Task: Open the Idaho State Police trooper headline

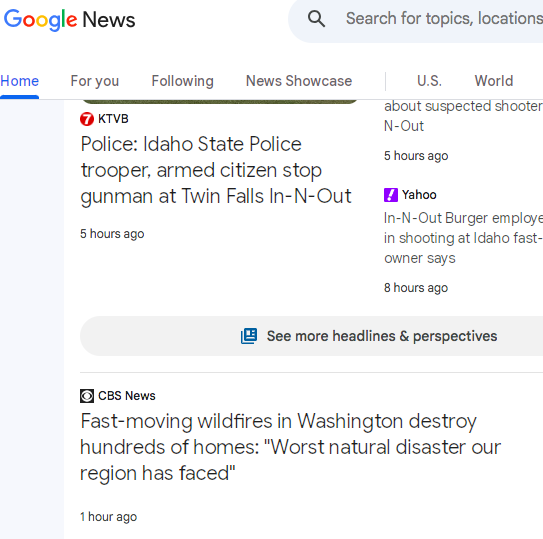Action: pyautogui.click(x=216, y=170)
